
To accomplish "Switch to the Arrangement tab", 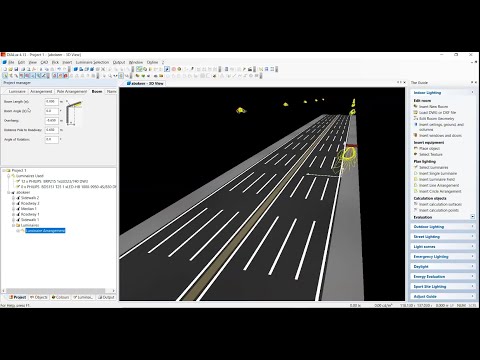I will coord(41,91).
